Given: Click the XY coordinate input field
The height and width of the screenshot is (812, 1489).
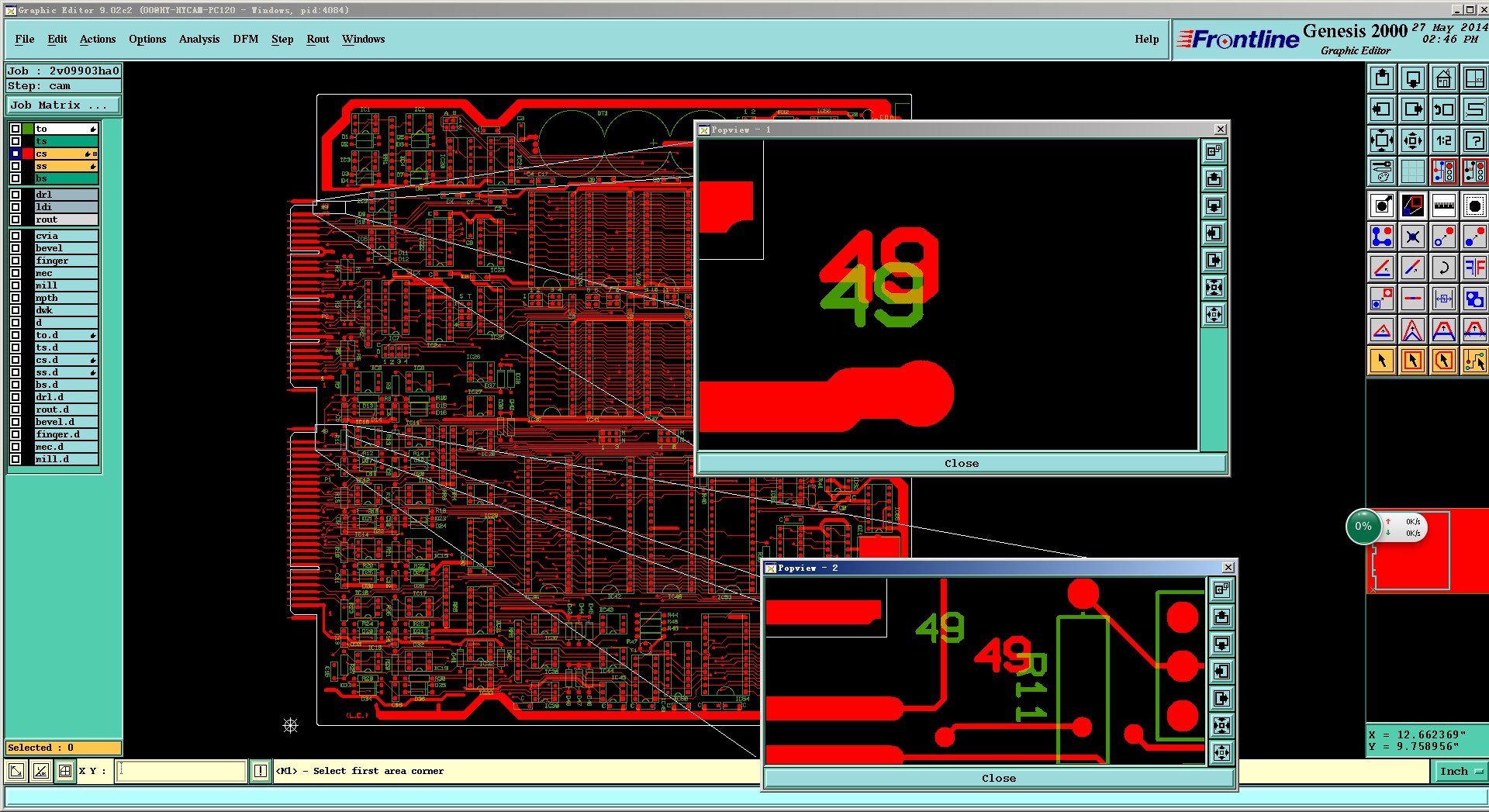Looking at the screenshot, I should click(181, 771).
